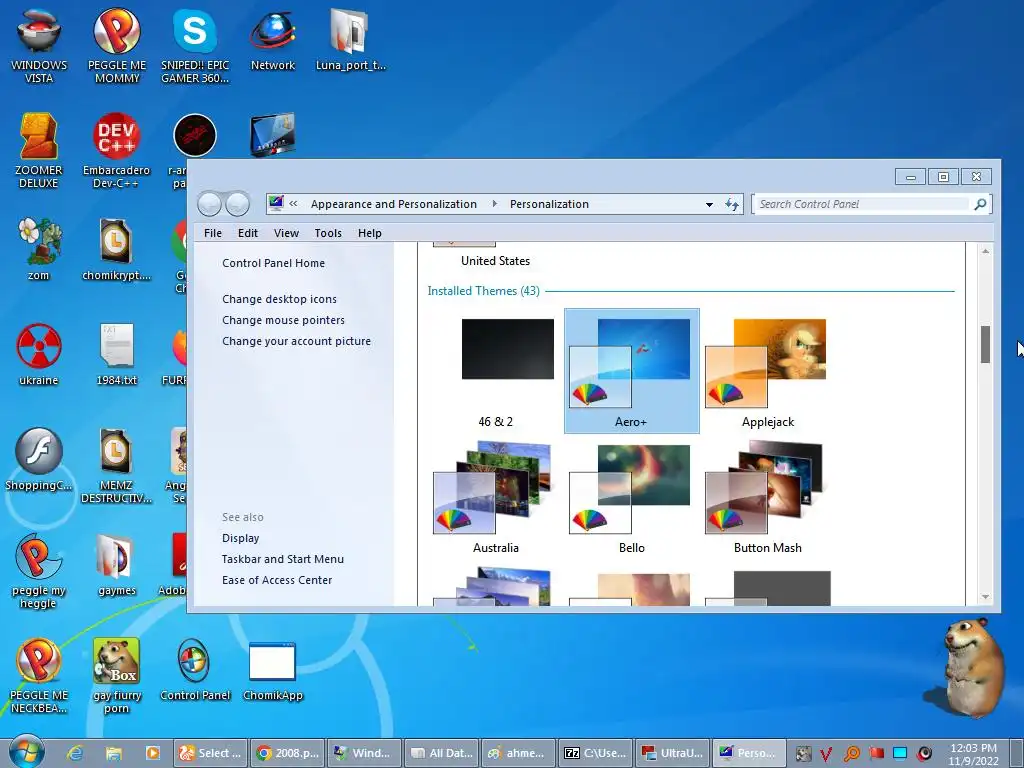Viewport: 1024px width, 768px height.
Task: Apply the Bello theme
Action: point(632,497)
